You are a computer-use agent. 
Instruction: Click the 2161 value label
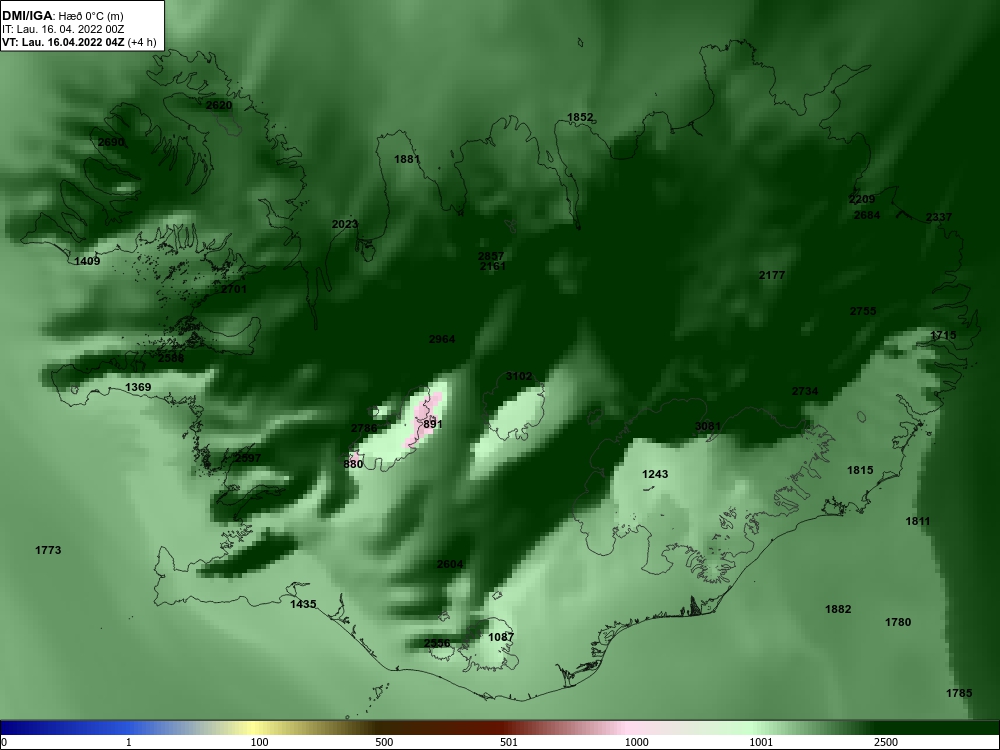(x=493, y=266)
